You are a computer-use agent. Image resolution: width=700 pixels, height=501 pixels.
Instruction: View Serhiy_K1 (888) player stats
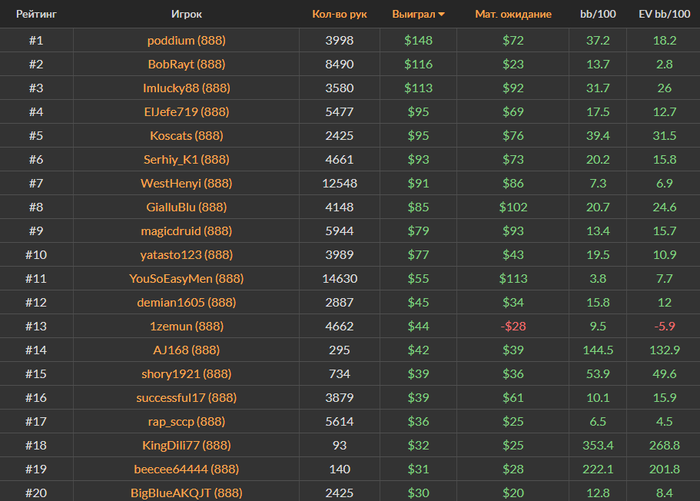(187, 159)
